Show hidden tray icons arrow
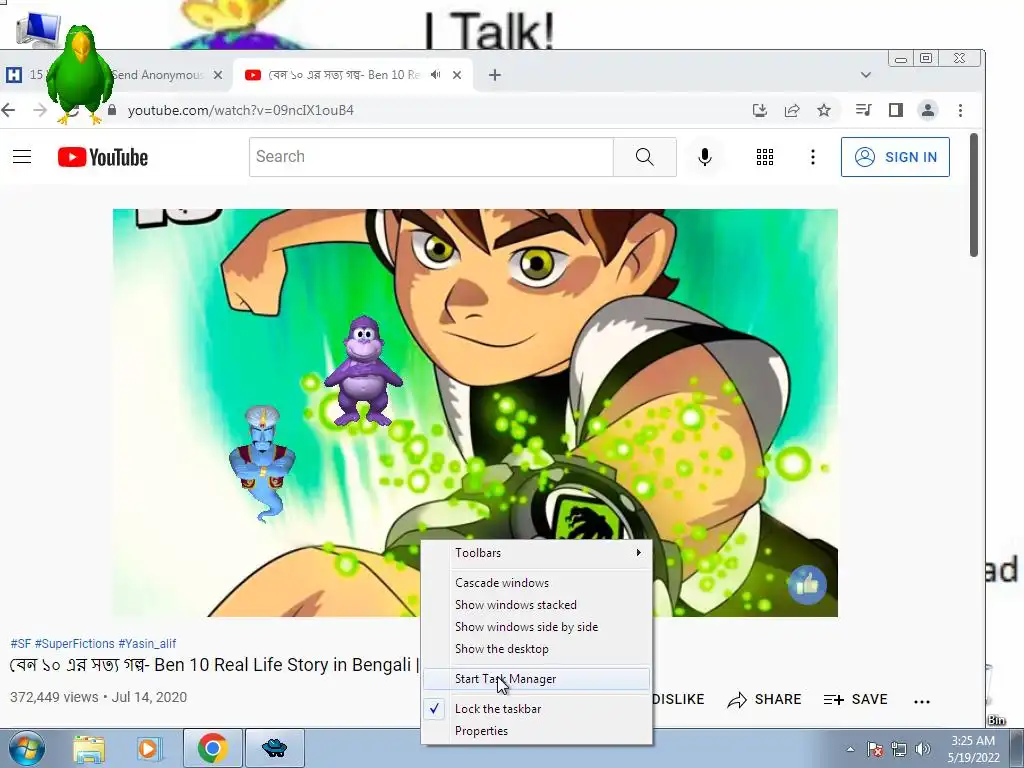Viewport: 1024px width, 768px height. (x=850, y=749)
